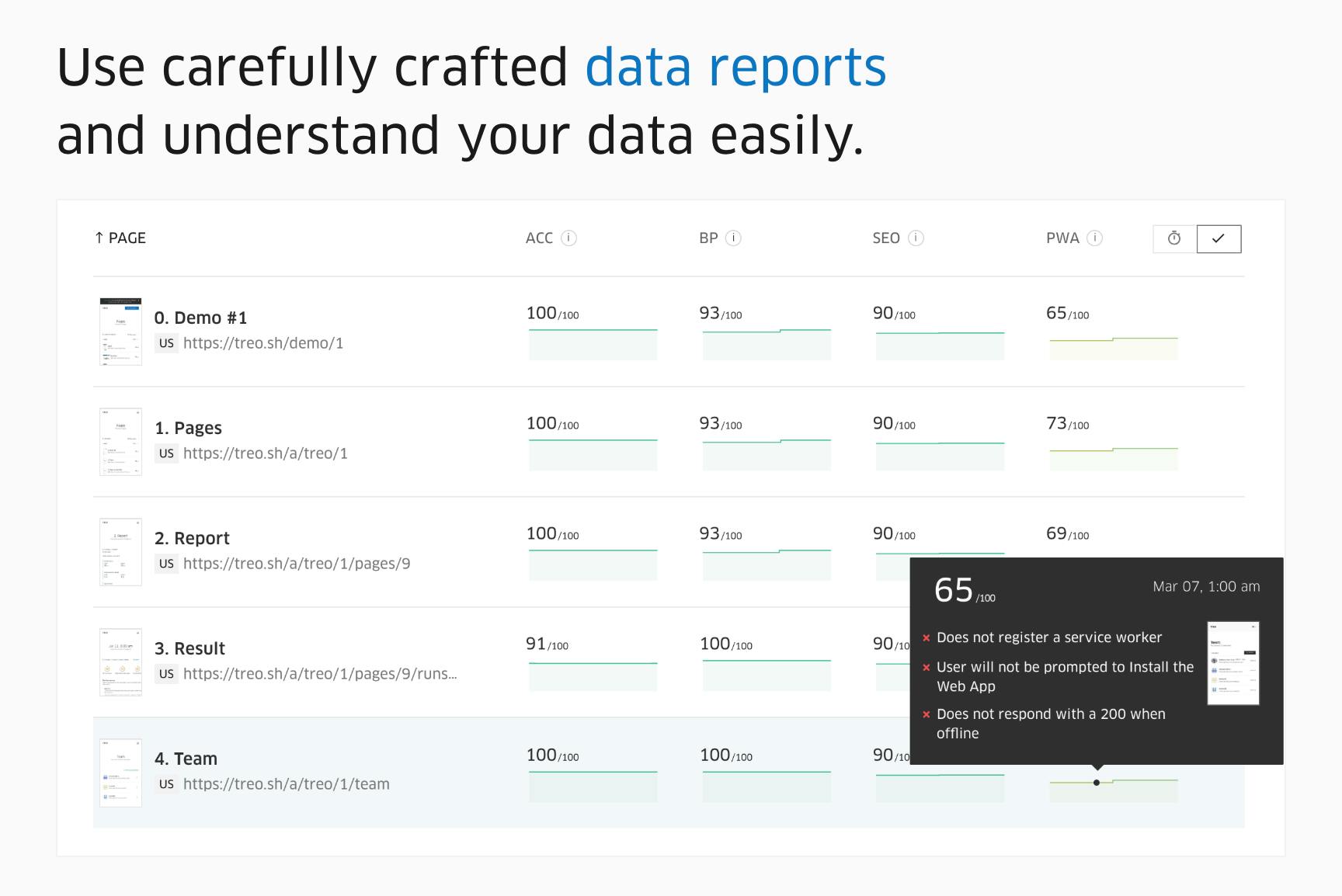
Task: Click the ACC column info icon
Action: click(x=569, y=238)
